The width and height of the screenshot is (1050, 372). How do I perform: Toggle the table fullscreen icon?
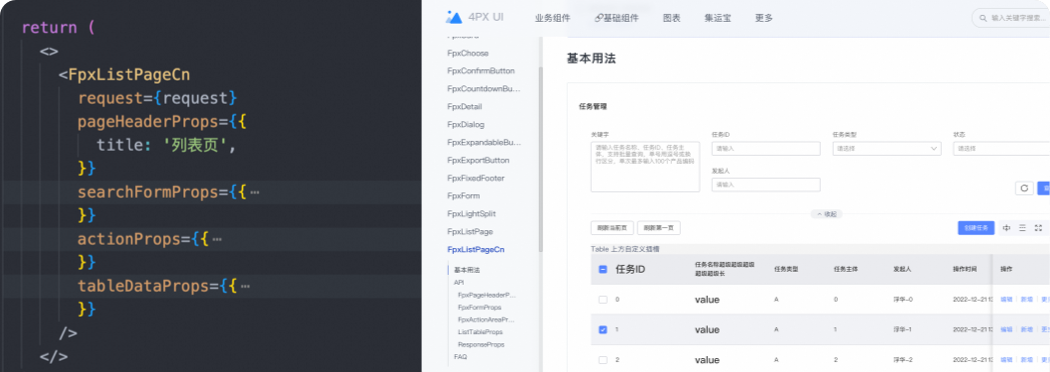[x=1039, y=228]
